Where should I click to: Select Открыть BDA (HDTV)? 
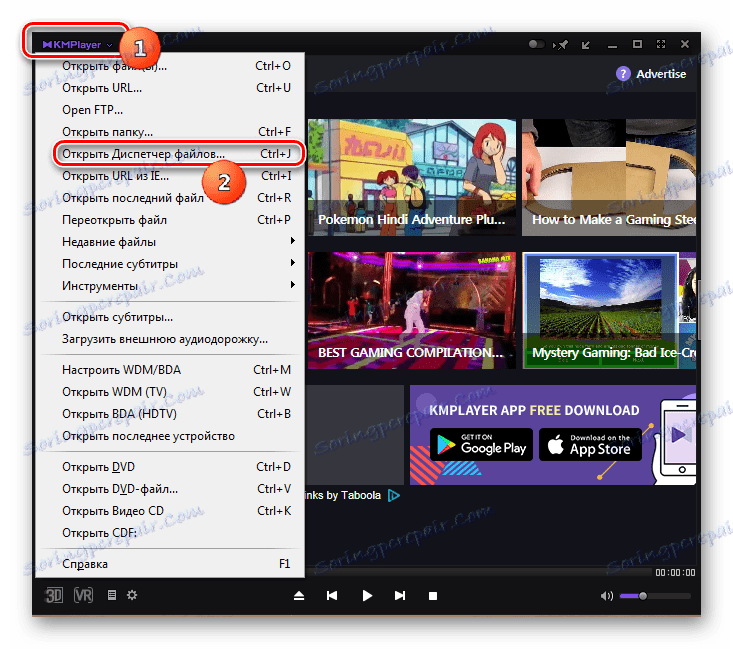170,414
